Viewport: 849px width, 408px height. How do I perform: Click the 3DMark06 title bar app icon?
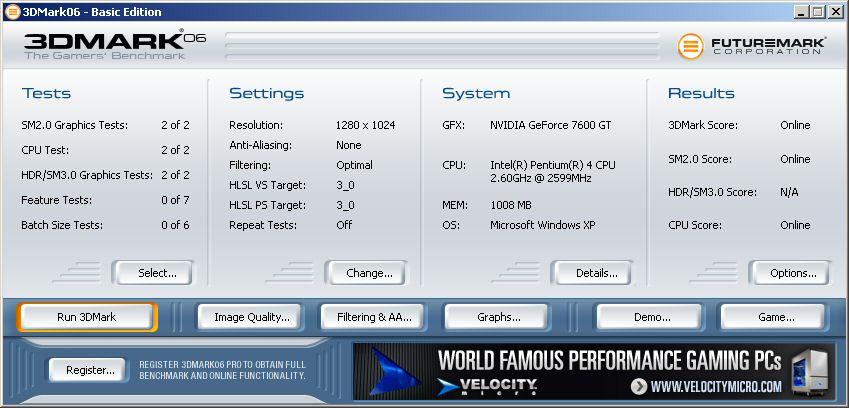[12, 11]
